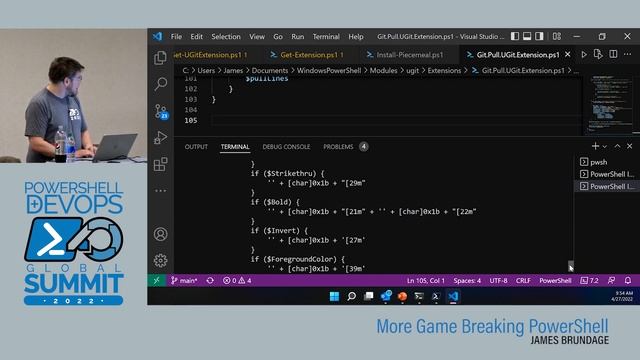Open errors and warnings count in status bar
Image resolution: width=640 pixels, height=360 pixels.
(237, 280)
